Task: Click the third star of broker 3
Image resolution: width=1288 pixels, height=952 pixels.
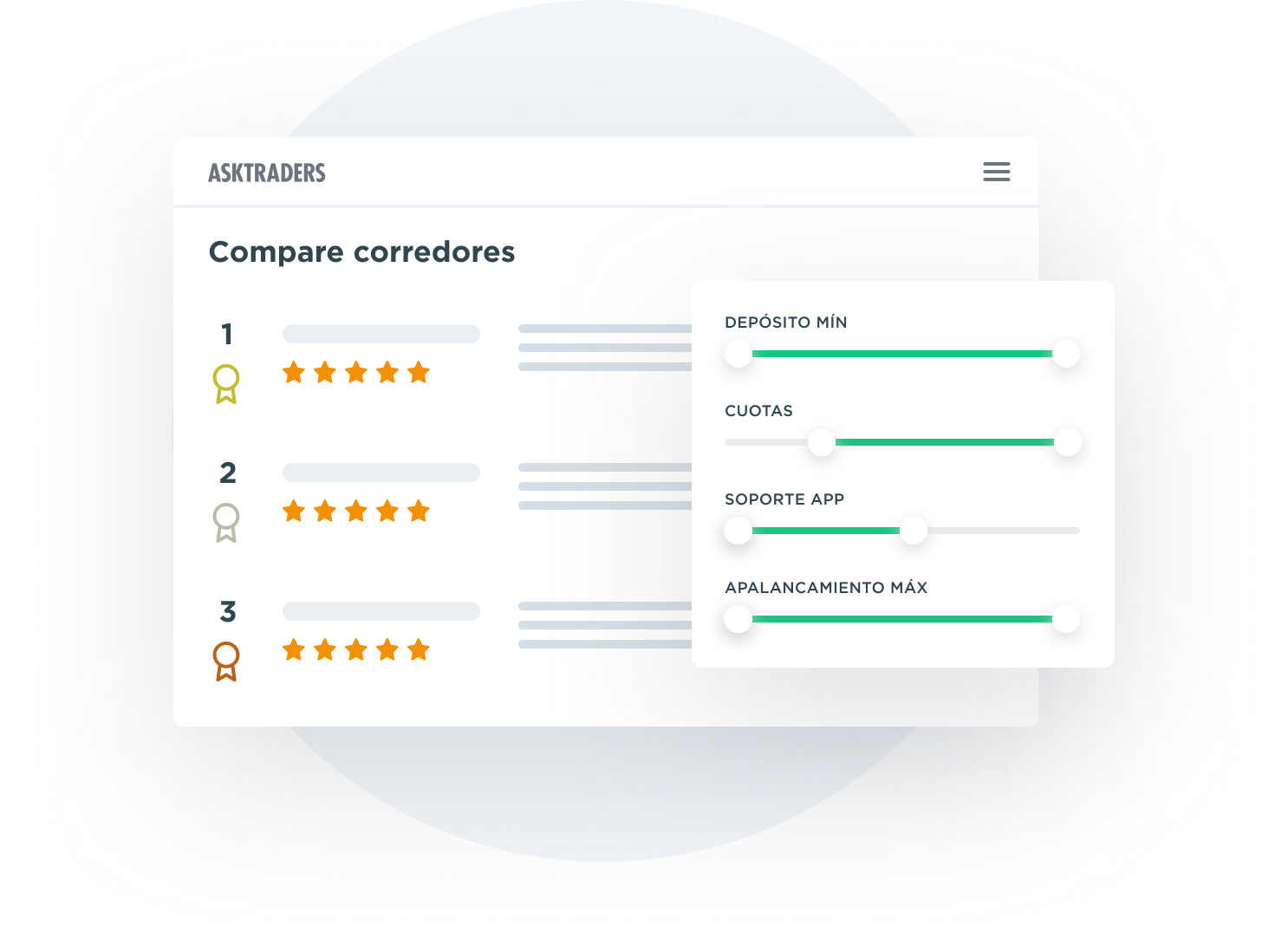Action: (x=356, y=650)
